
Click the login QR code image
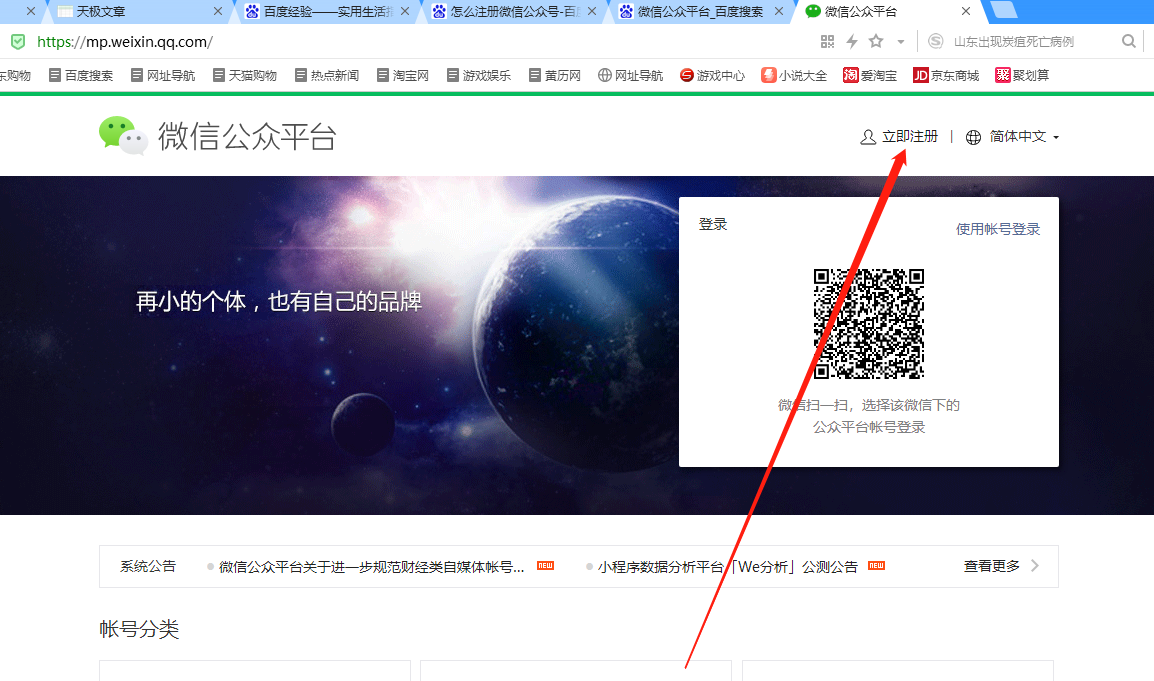(x=868, y=324)
